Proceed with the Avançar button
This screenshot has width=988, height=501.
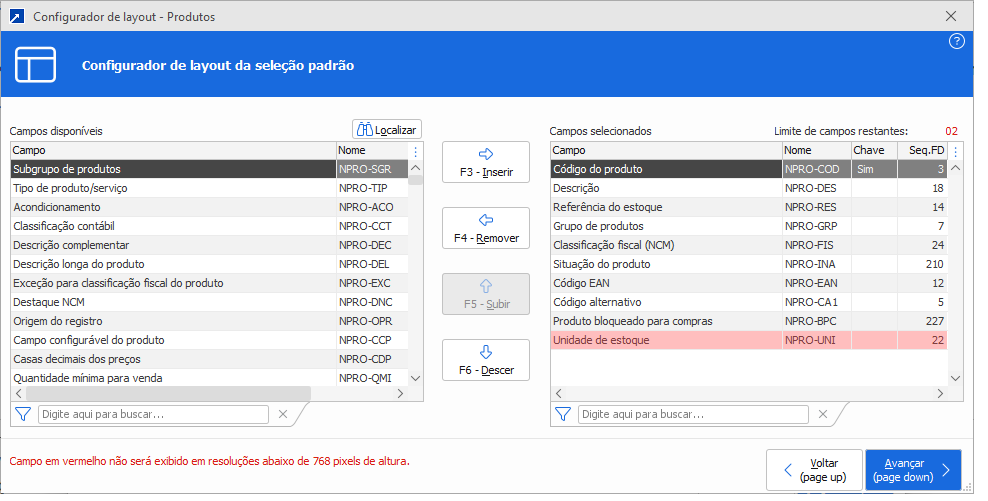coord(912,470)
